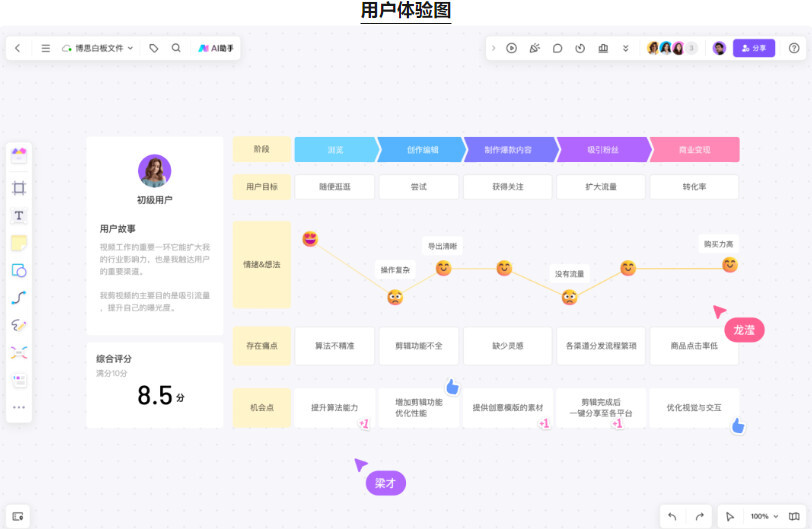Click the AI助手 button
Image resolution: width=812 pixels, height=529 pixels.
click(215, 48)
